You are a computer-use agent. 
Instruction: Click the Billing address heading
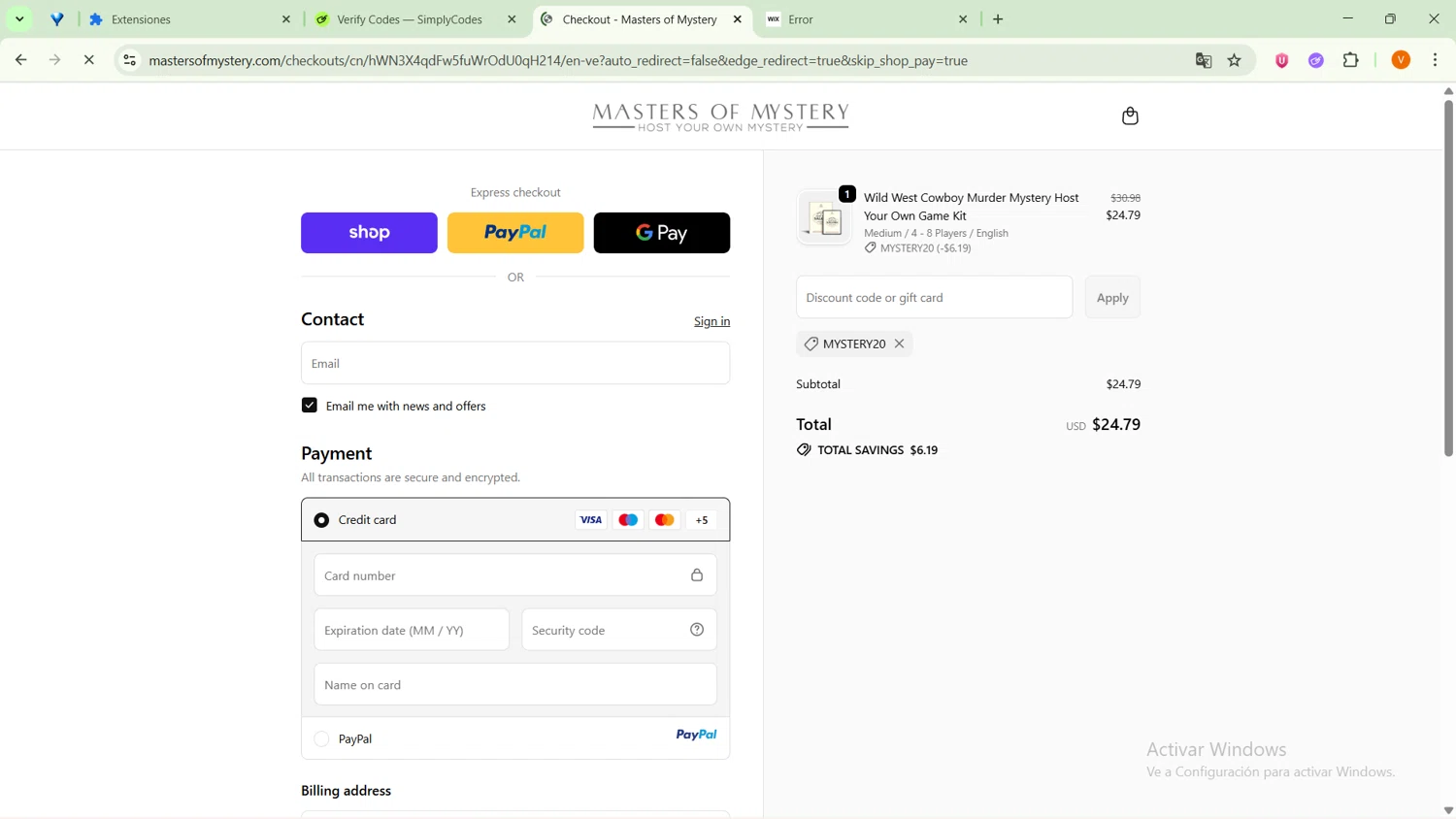[x=347, y=791]
